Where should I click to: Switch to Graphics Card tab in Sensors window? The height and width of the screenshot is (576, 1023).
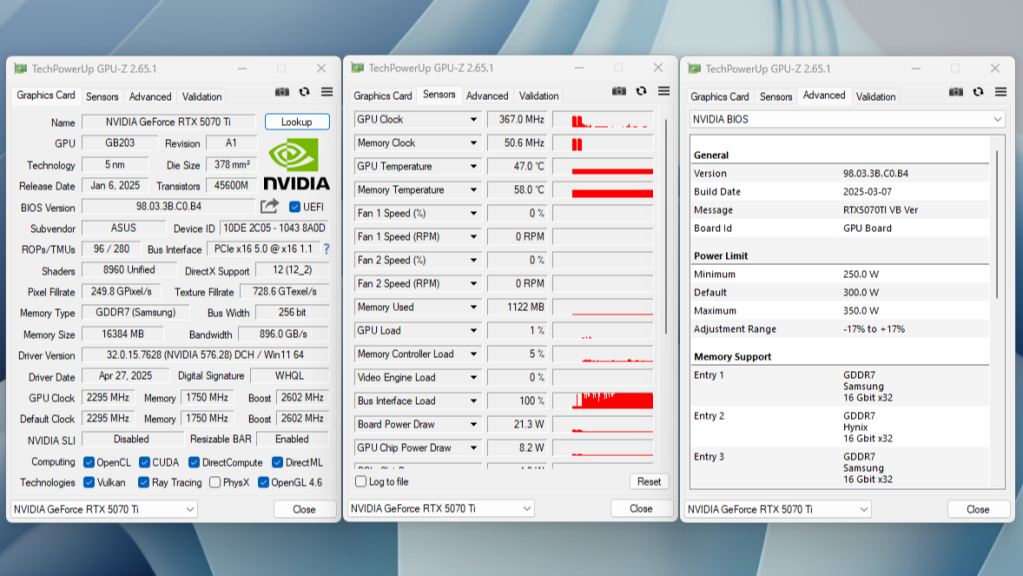(x=382, y=96)
